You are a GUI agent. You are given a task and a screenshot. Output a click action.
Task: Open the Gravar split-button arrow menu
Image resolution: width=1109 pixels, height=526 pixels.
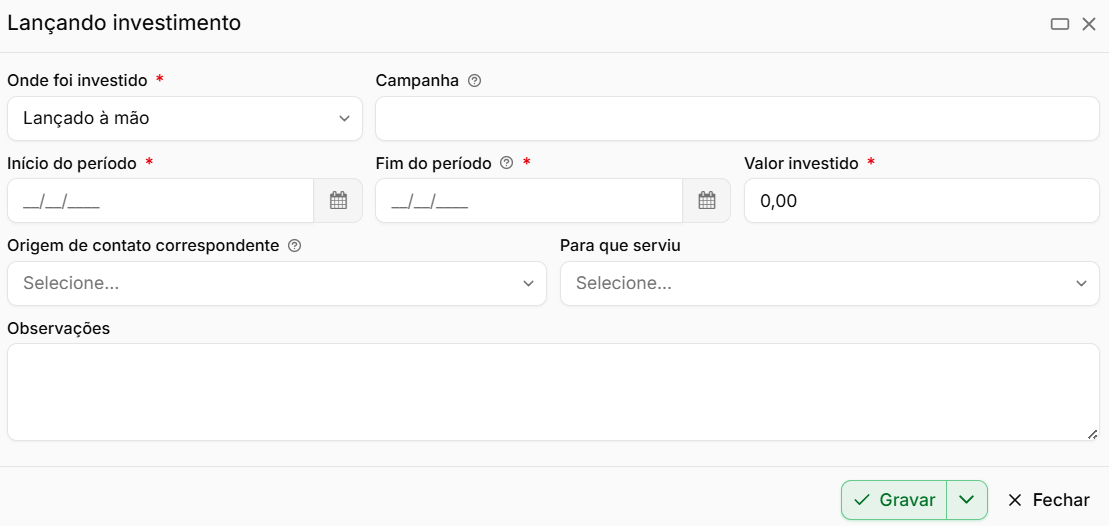[x=967, y=500]
